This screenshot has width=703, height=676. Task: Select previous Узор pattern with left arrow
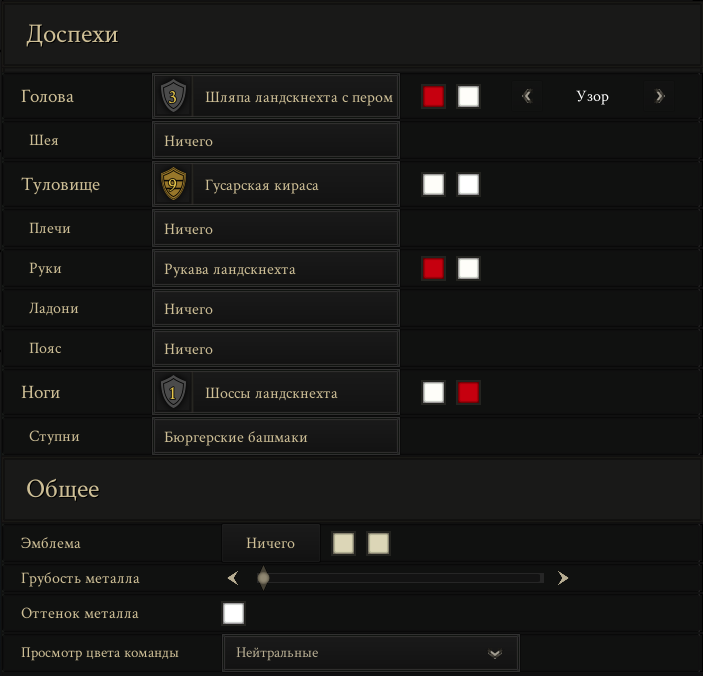[527, 96]
